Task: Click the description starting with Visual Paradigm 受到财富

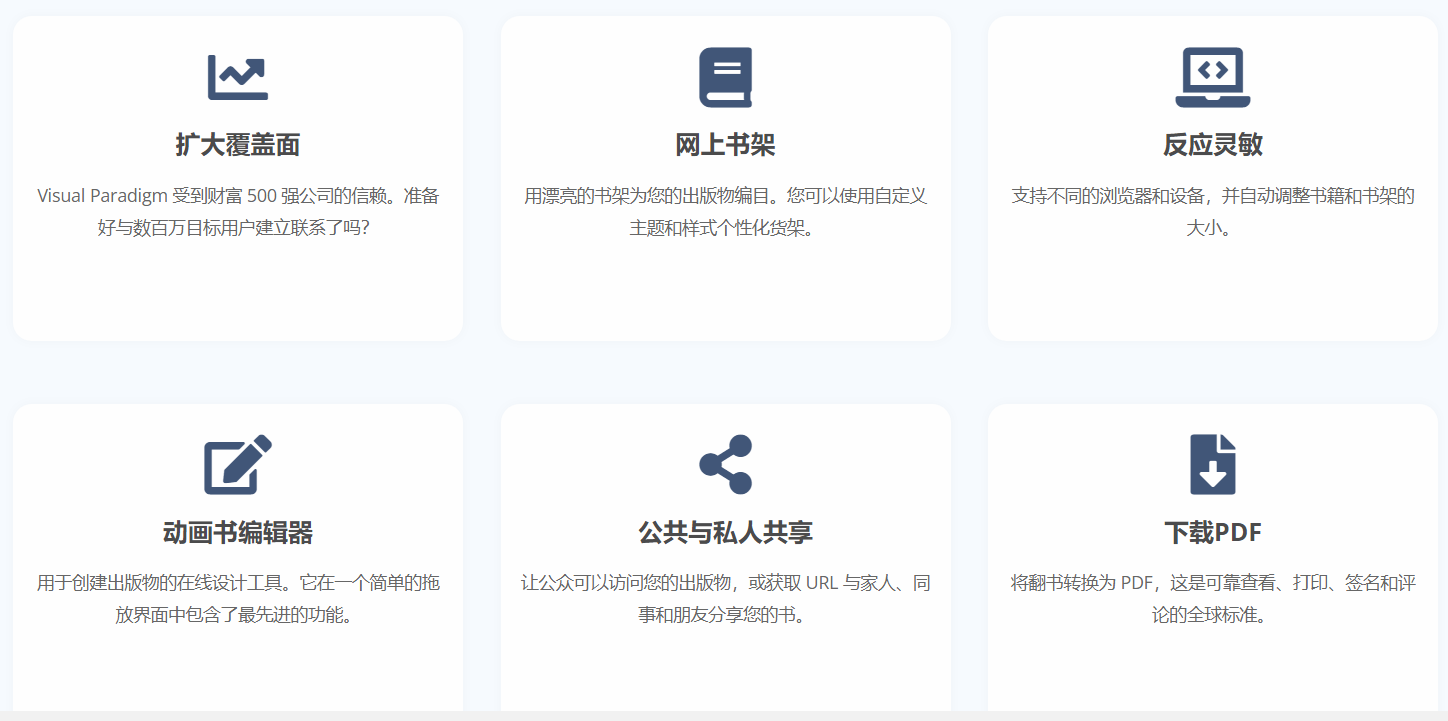Action: tap(237, 211)
